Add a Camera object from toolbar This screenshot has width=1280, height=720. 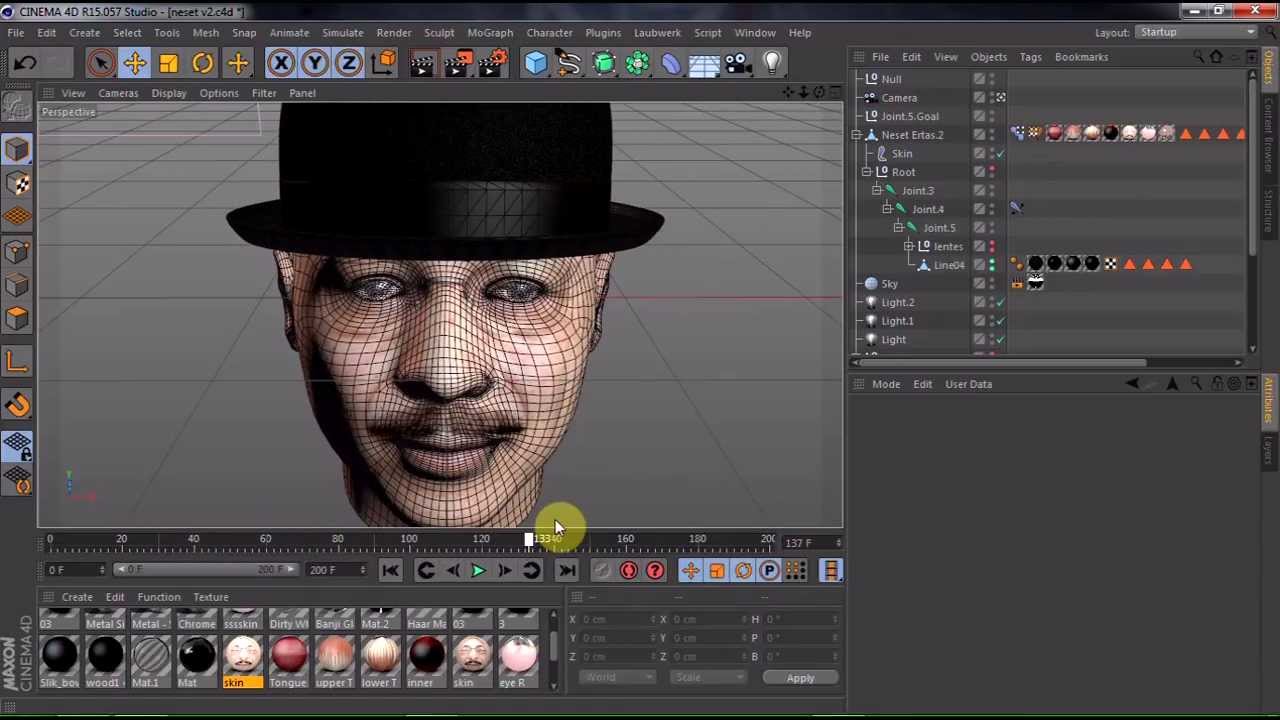click(x=738, y=64)
